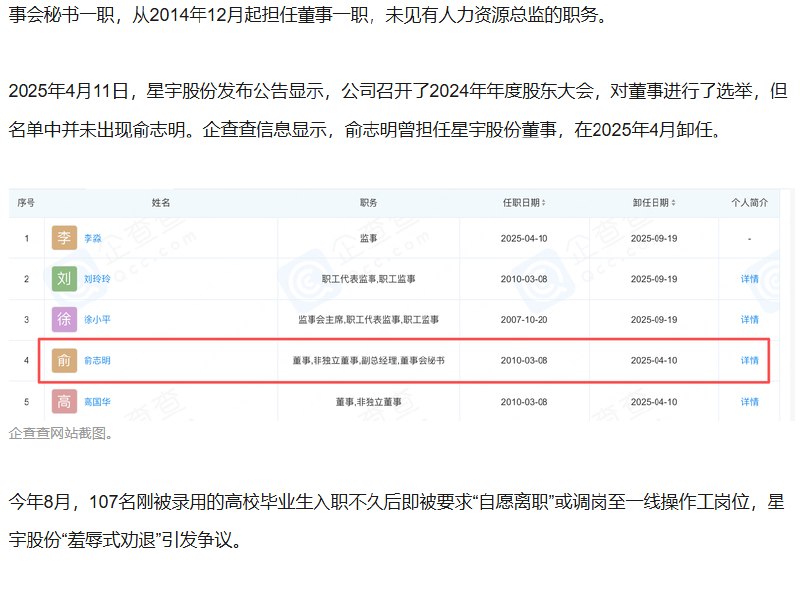Screen dimensions: 800x604
Task: Open 徐小平 profile link
Action: click(x=97, y=320)
